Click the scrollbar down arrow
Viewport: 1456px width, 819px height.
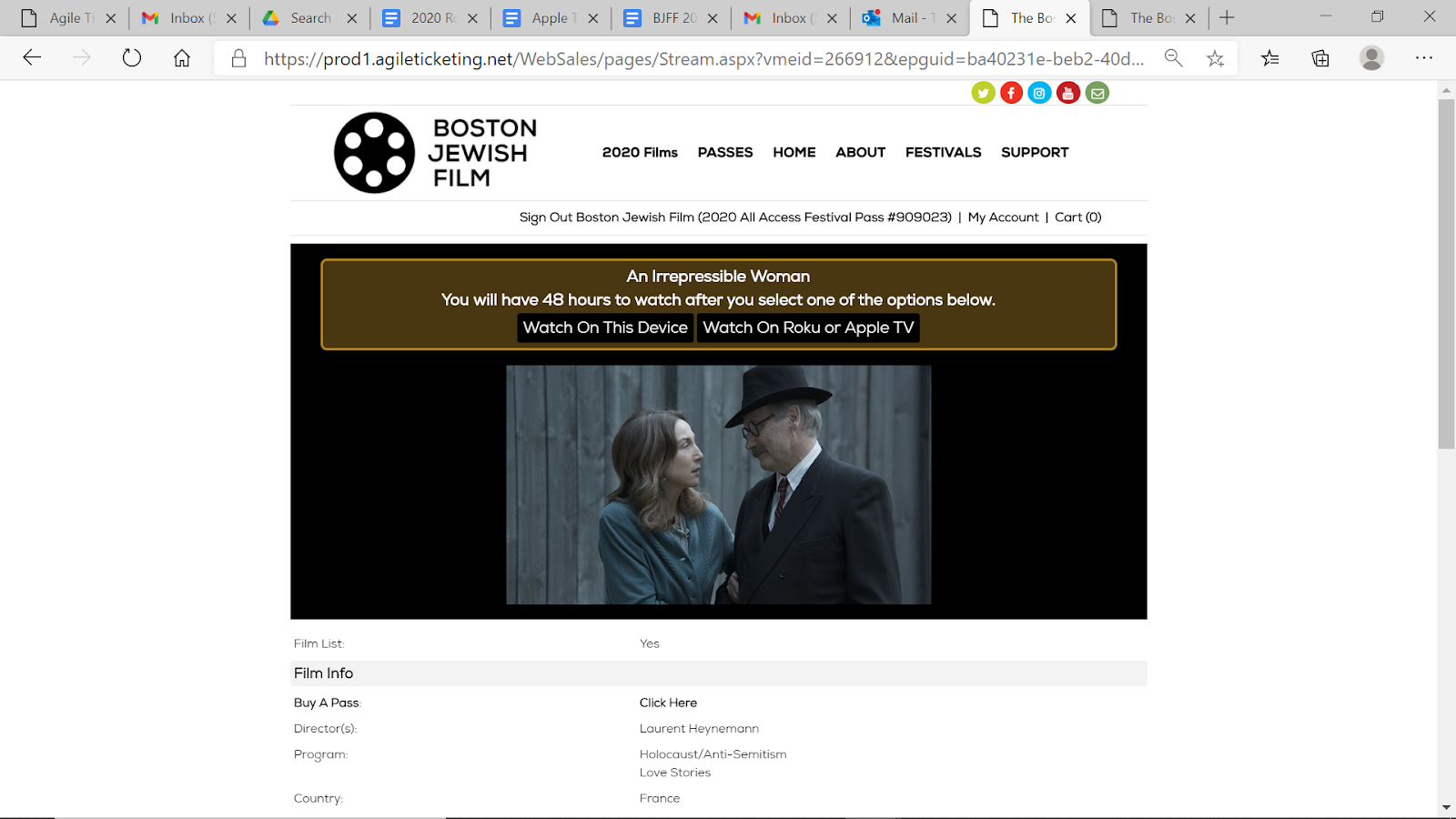coord(1446,808)
